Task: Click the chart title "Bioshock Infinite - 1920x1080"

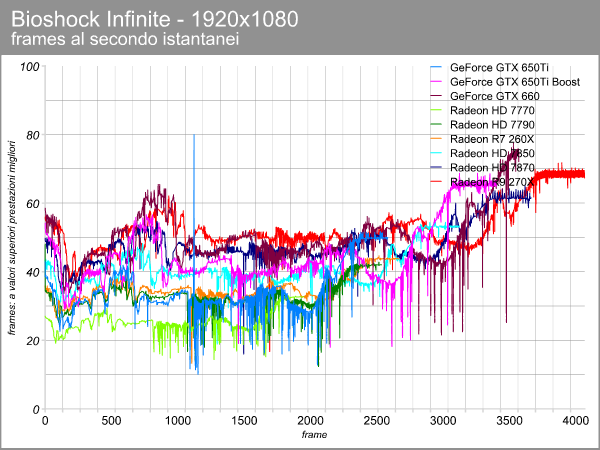Action: [x=154, y=19]
